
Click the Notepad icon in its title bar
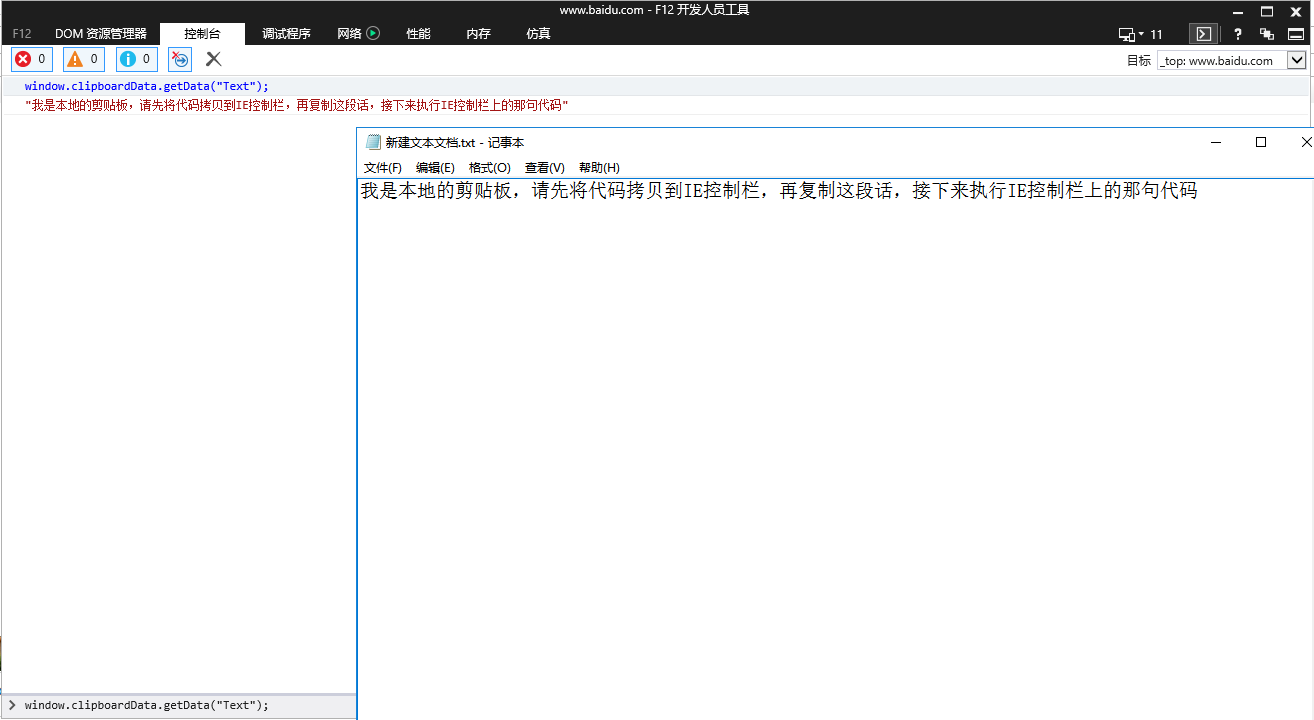coord(374,142)
